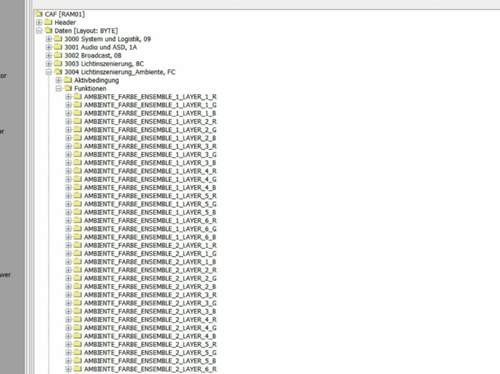500x374 pixels.
Task: Click the Aktivbedingung folder icon
Action: click(x=68, y=80)
